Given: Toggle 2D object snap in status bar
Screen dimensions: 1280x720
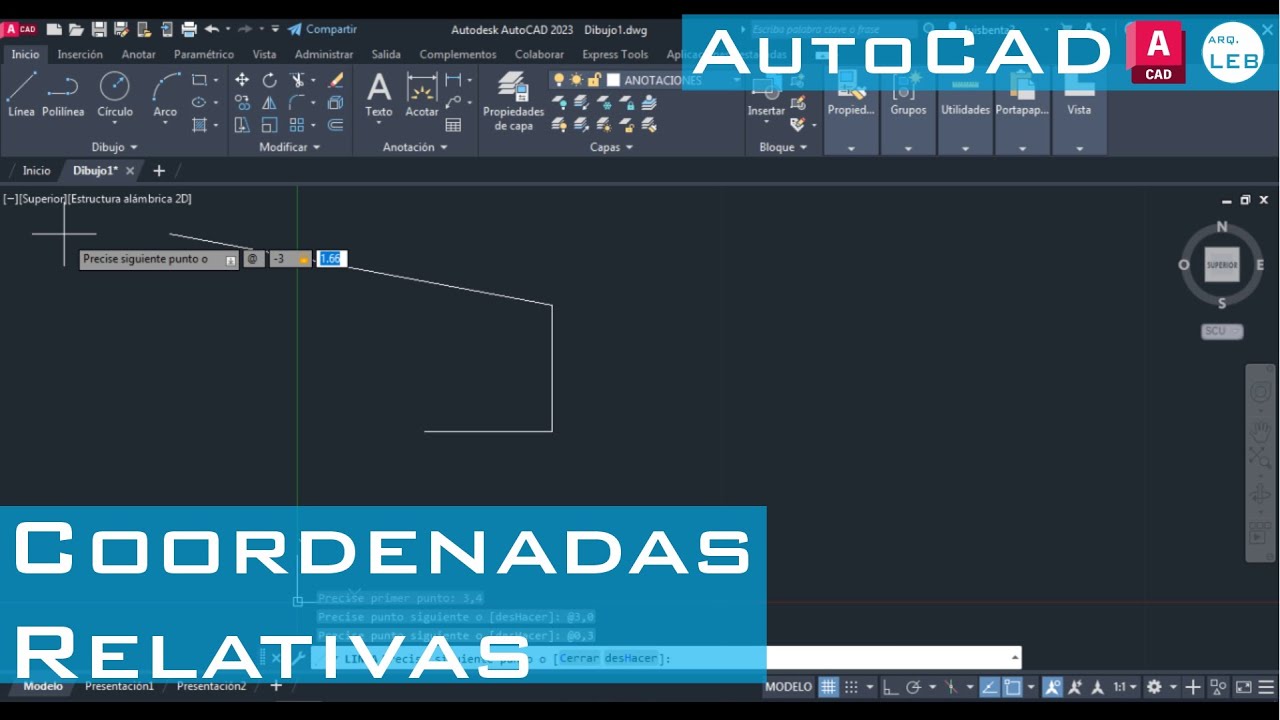Looking at the screenshot, I should tap(1012, 687).
